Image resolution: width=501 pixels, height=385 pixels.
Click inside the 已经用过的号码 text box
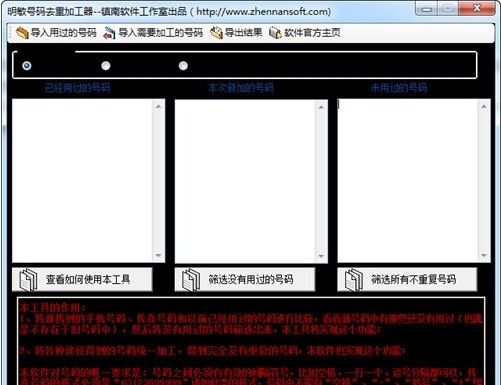(82, 181)
